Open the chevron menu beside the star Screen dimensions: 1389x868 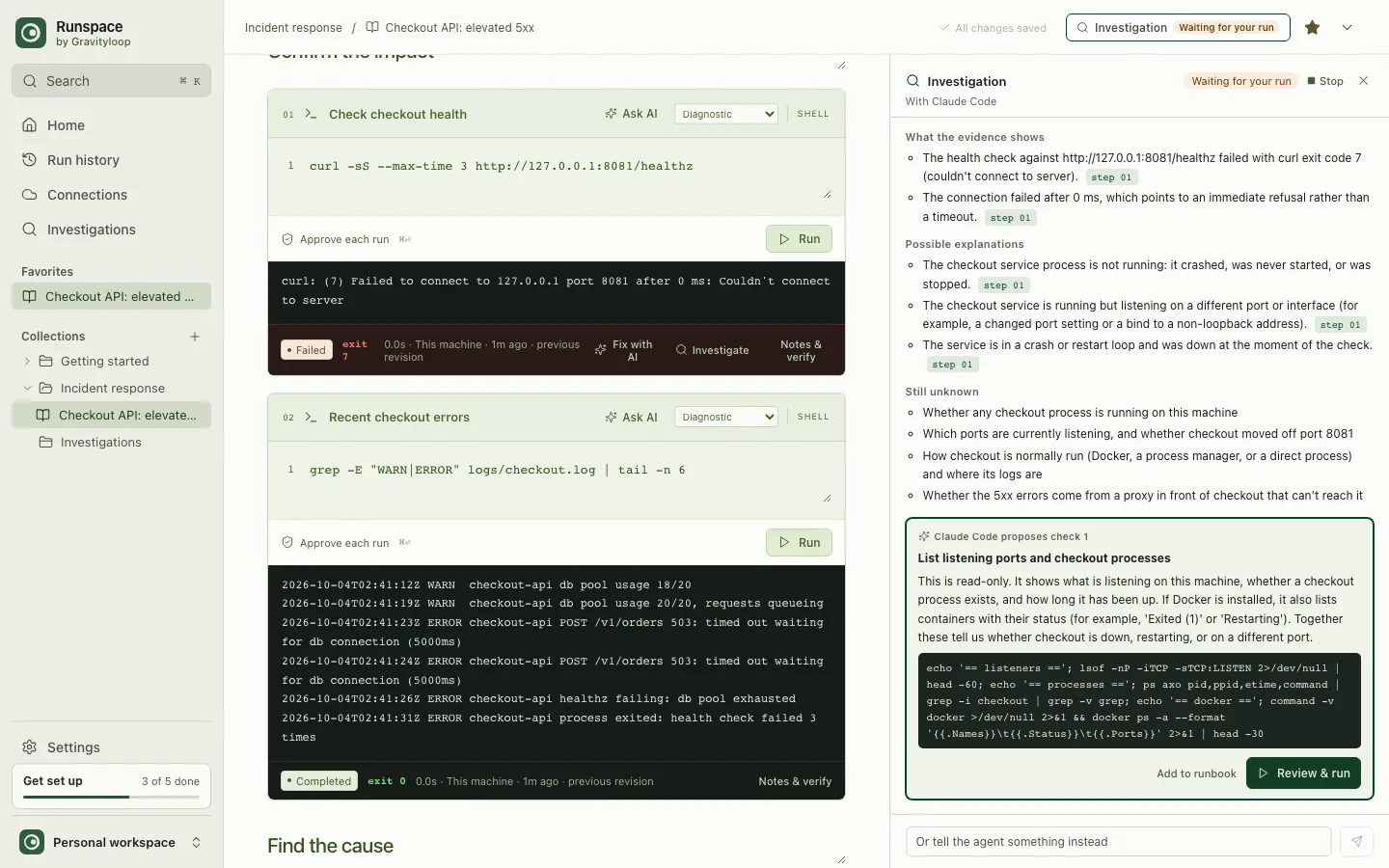click(1348, 28)
